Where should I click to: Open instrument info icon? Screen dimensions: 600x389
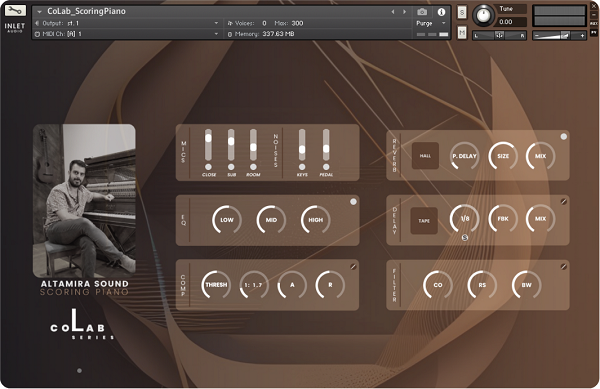(x=441, y=12)
